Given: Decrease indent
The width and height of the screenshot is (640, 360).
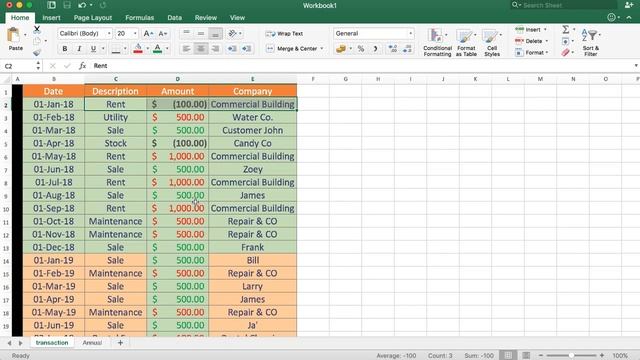Looking at the screenshot, I should 232,49.
